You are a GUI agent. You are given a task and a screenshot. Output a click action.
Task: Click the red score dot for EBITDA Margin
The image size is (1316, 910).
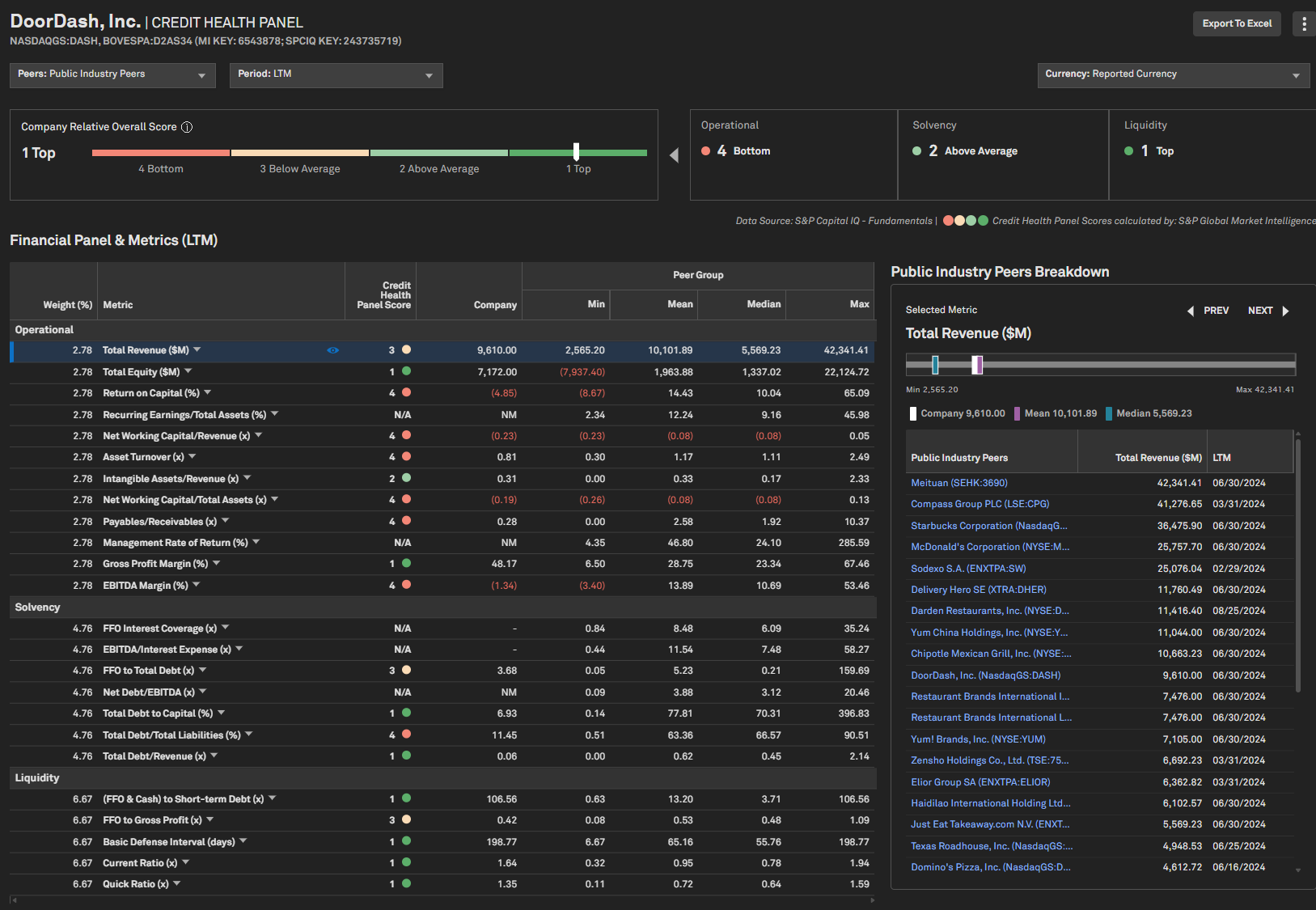(x=407, y=584)
